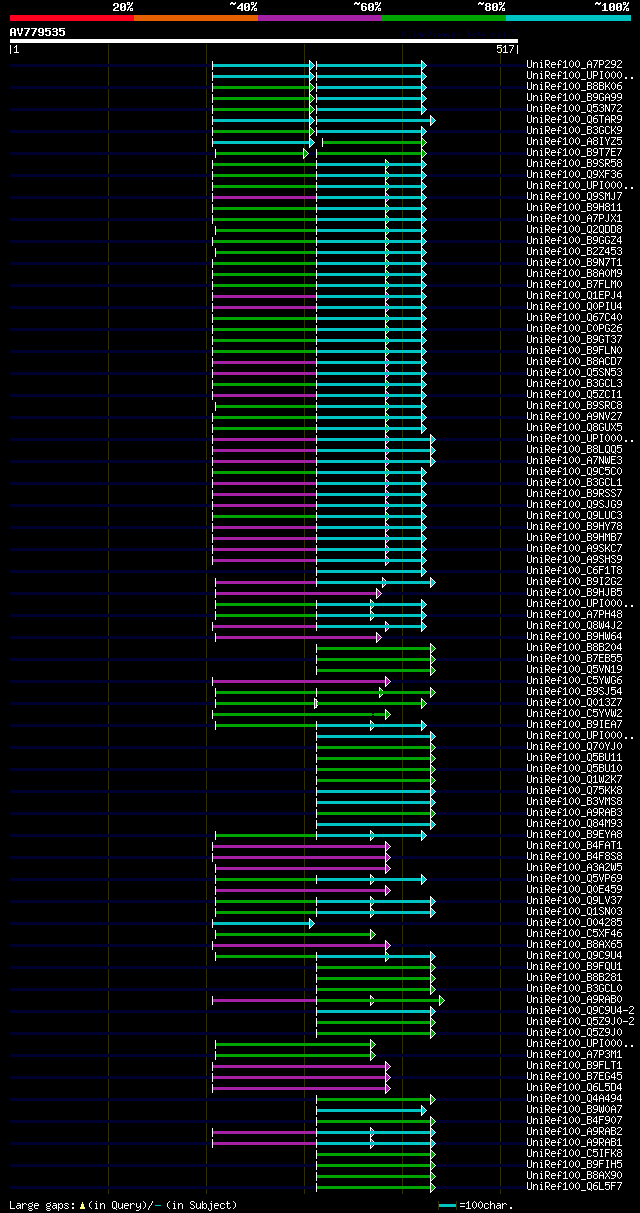Click the UniRef100_A7PJX1 label
The width and height of the screenshot is (640, 1213).
[x=576, y=218]
